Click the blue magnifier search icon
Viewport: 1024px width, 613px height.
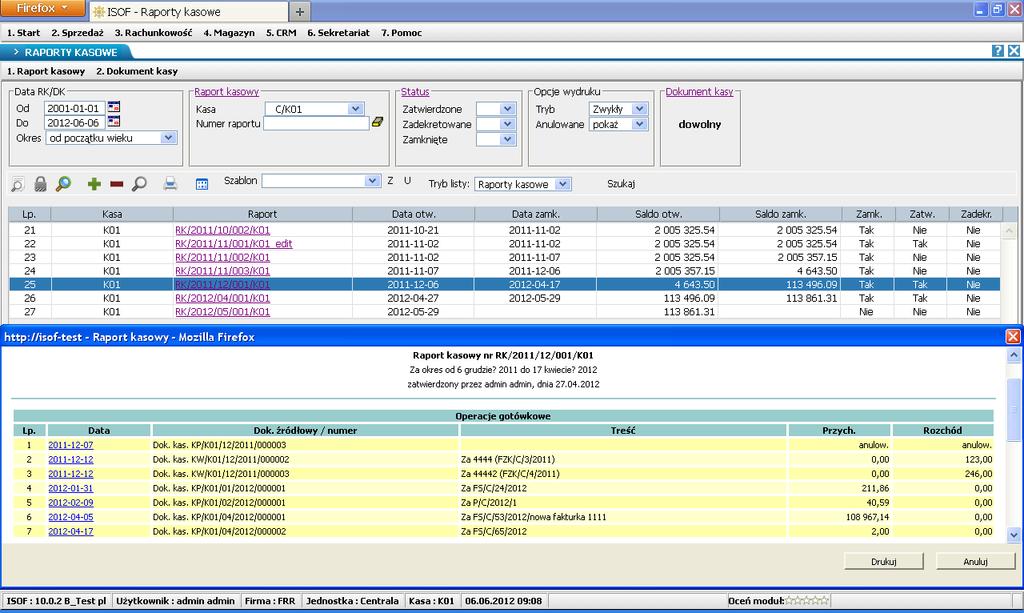coord(63,184)
